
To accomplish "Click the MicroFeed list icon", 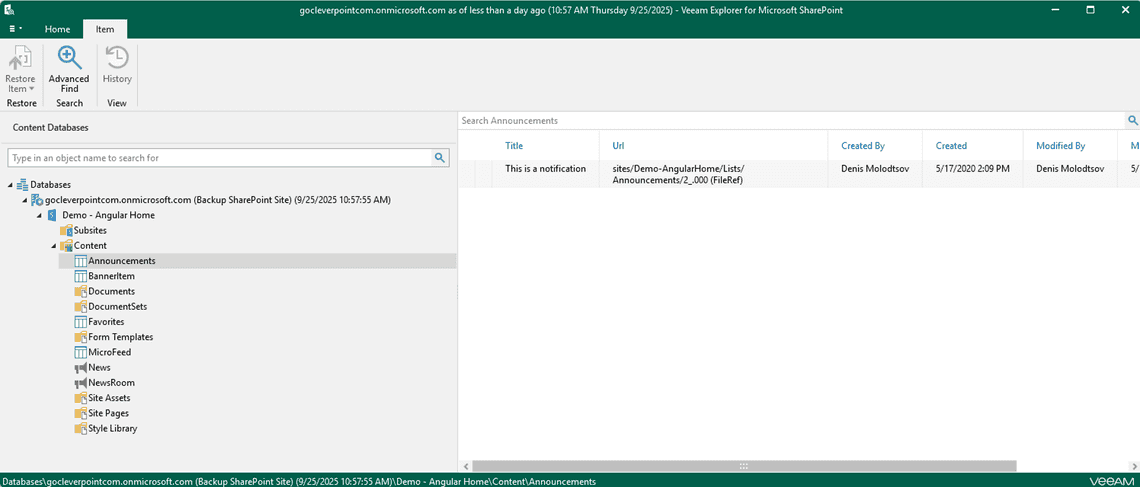I will pyautogui.click(x=81, y=353).
